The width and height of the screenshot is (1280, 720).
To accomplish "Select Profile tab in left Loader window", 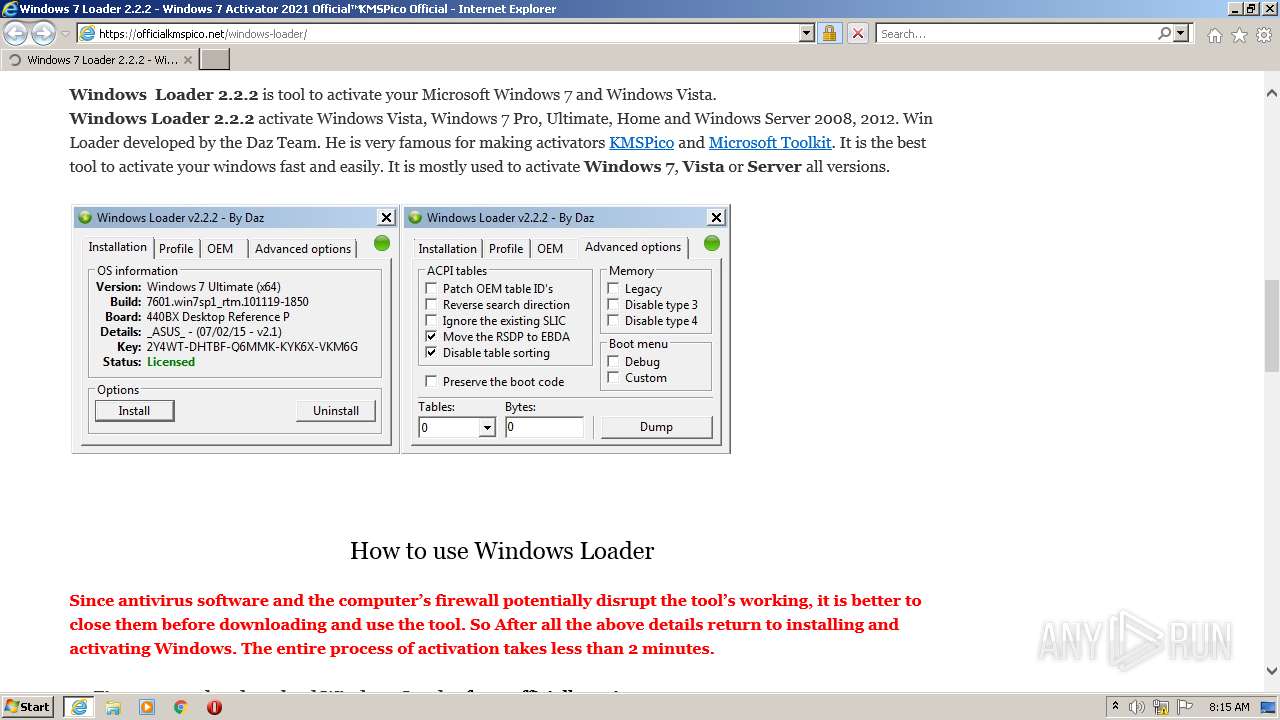I will pos(176,249).
